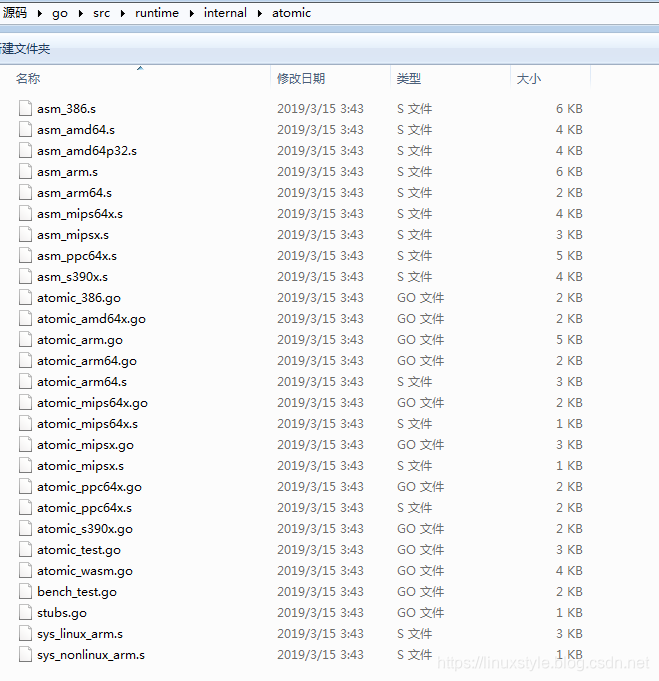Screen dimensions: 659x681
Task: Click S 文件 type of atomic_arm64.s
Action: pyautogui.click(x=414, y=381)
